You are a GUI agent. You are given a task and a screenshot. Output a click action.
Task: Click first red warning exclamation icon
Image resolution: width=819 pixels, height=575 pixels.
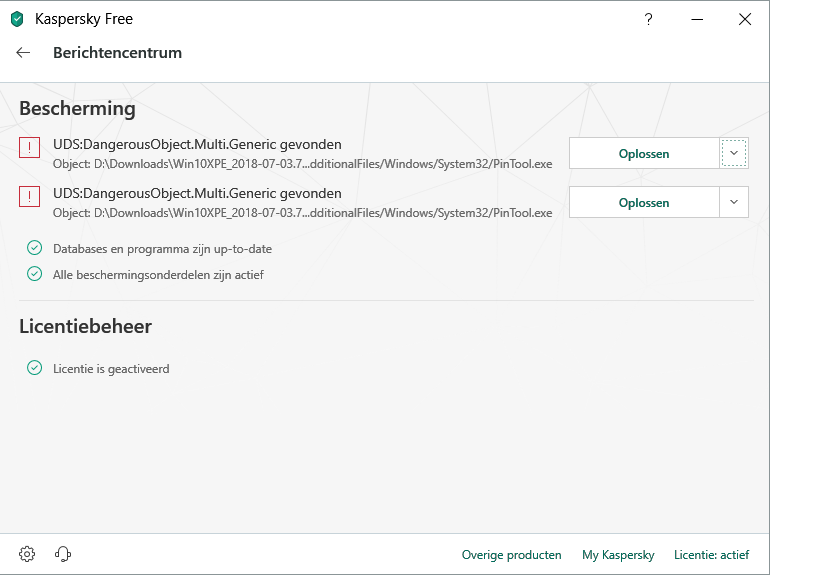point(29,147)
